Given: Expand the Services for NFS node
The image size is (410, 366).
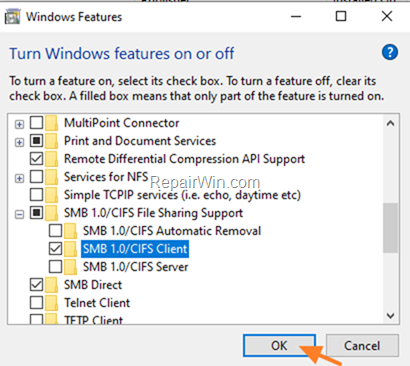Looking at the screenshot, I should (19, 179).
